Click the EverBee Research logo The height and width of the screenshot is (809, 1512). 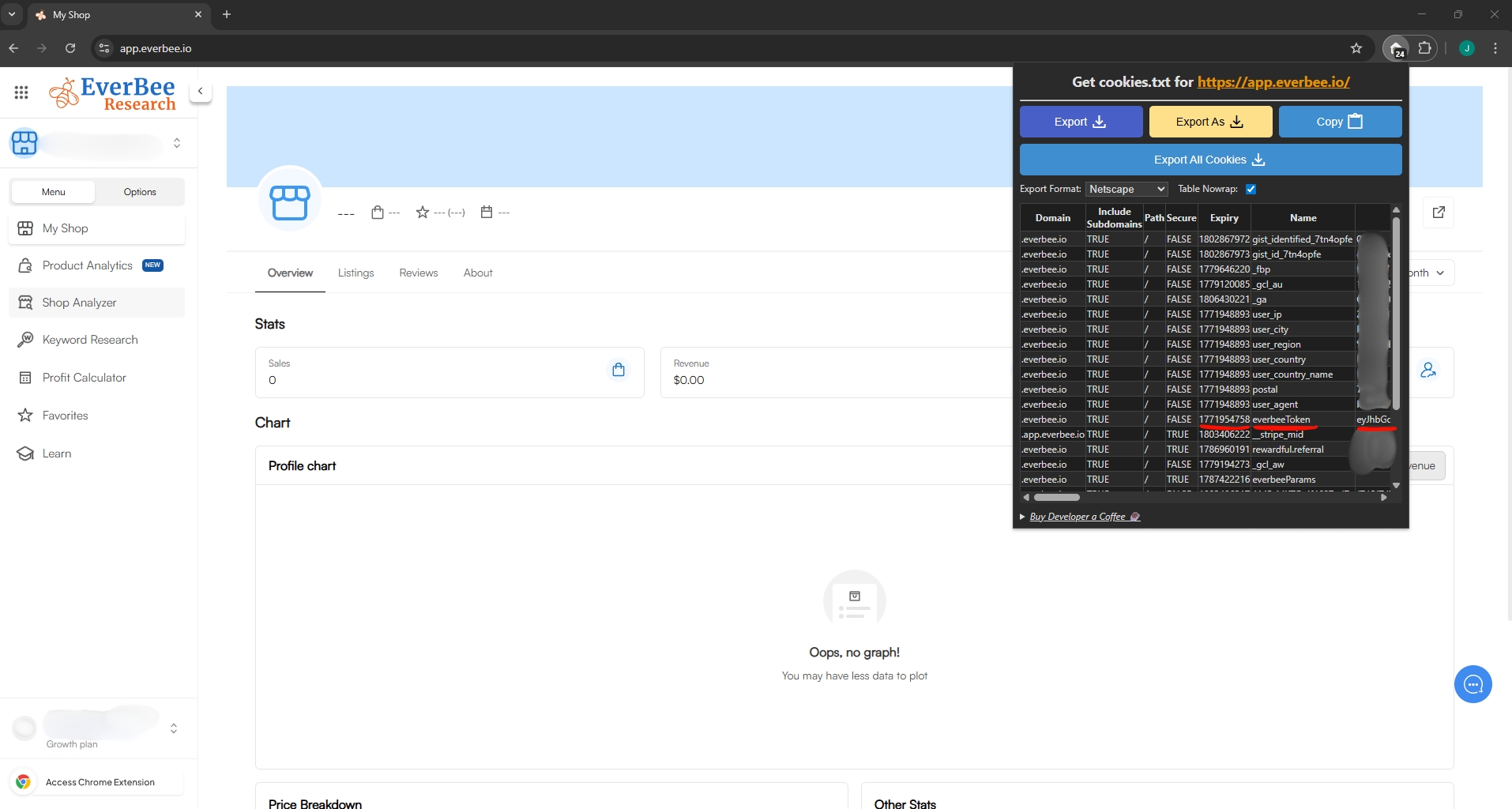[113, 94]
